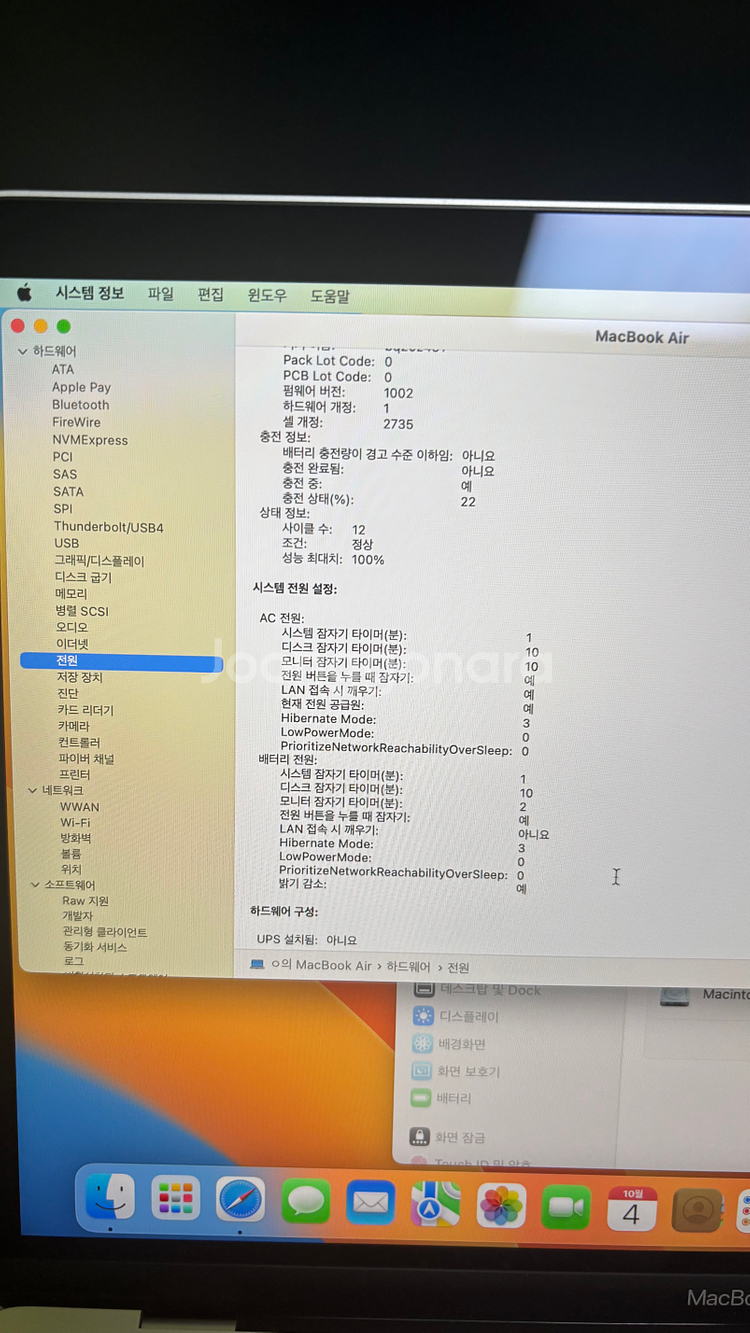
Task: Open the 파일 menu
Action: pos(160,294)
